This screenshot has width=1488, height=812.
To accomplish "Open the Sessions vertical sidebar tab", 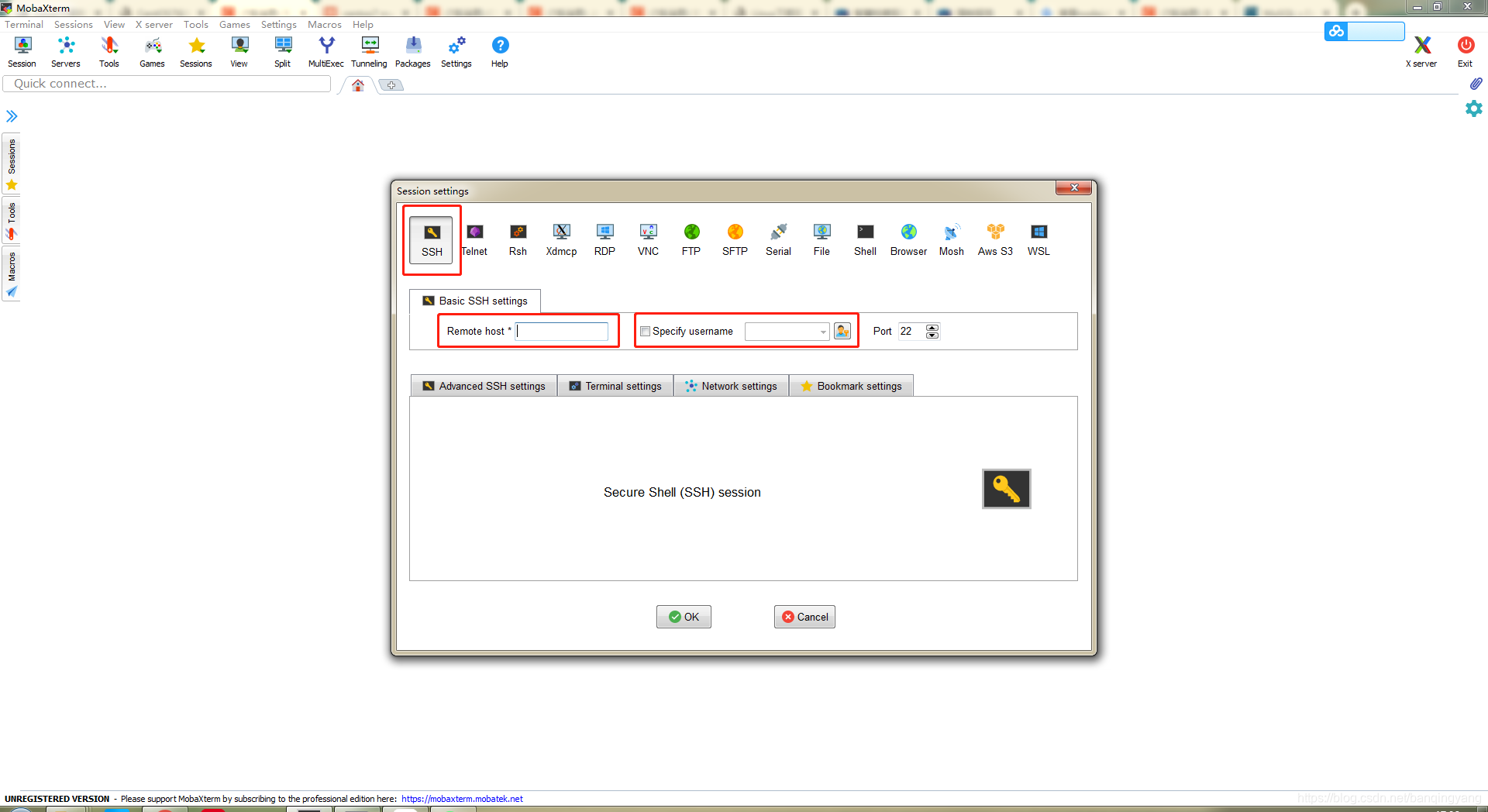I will click(x=12, y=164).
